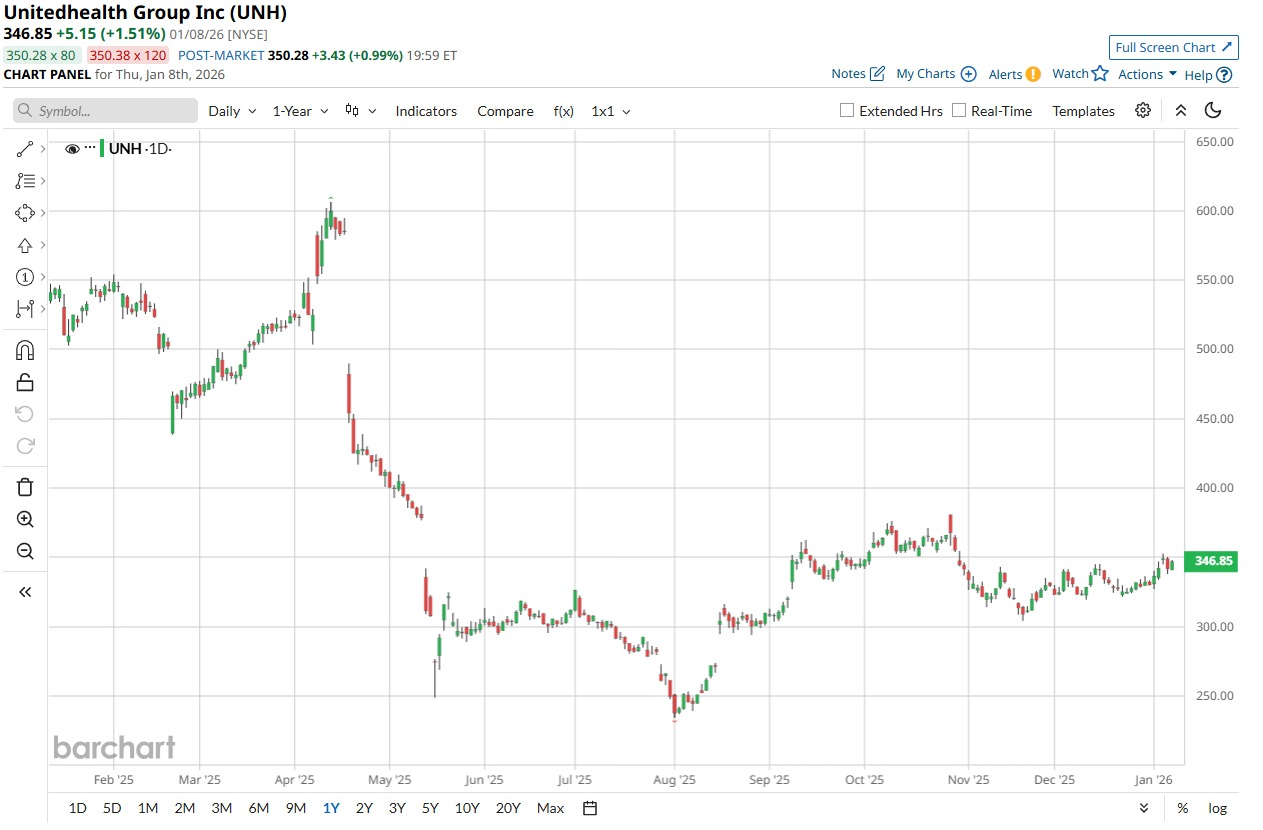Open the candlestick chart type dropdown
Image resolution: width=1263 pixels, height=830 pixels.
point(360,111)
